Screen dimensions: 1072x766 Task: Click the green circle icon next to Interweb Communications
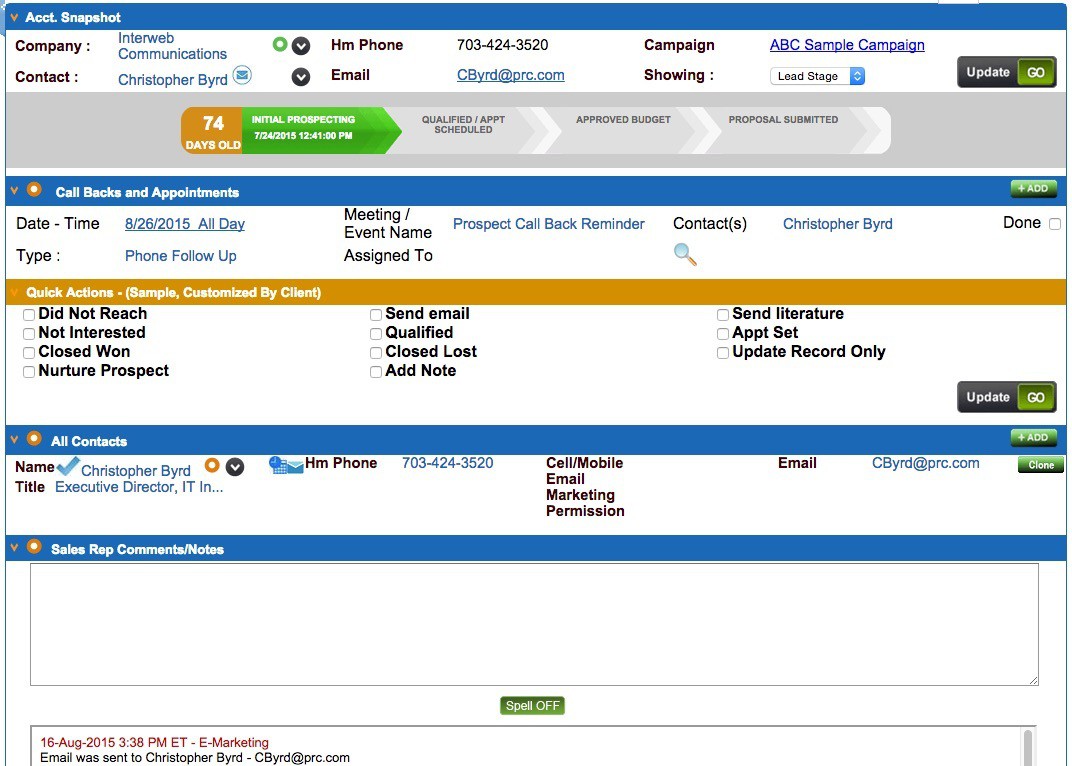click(x=280, y=44)
